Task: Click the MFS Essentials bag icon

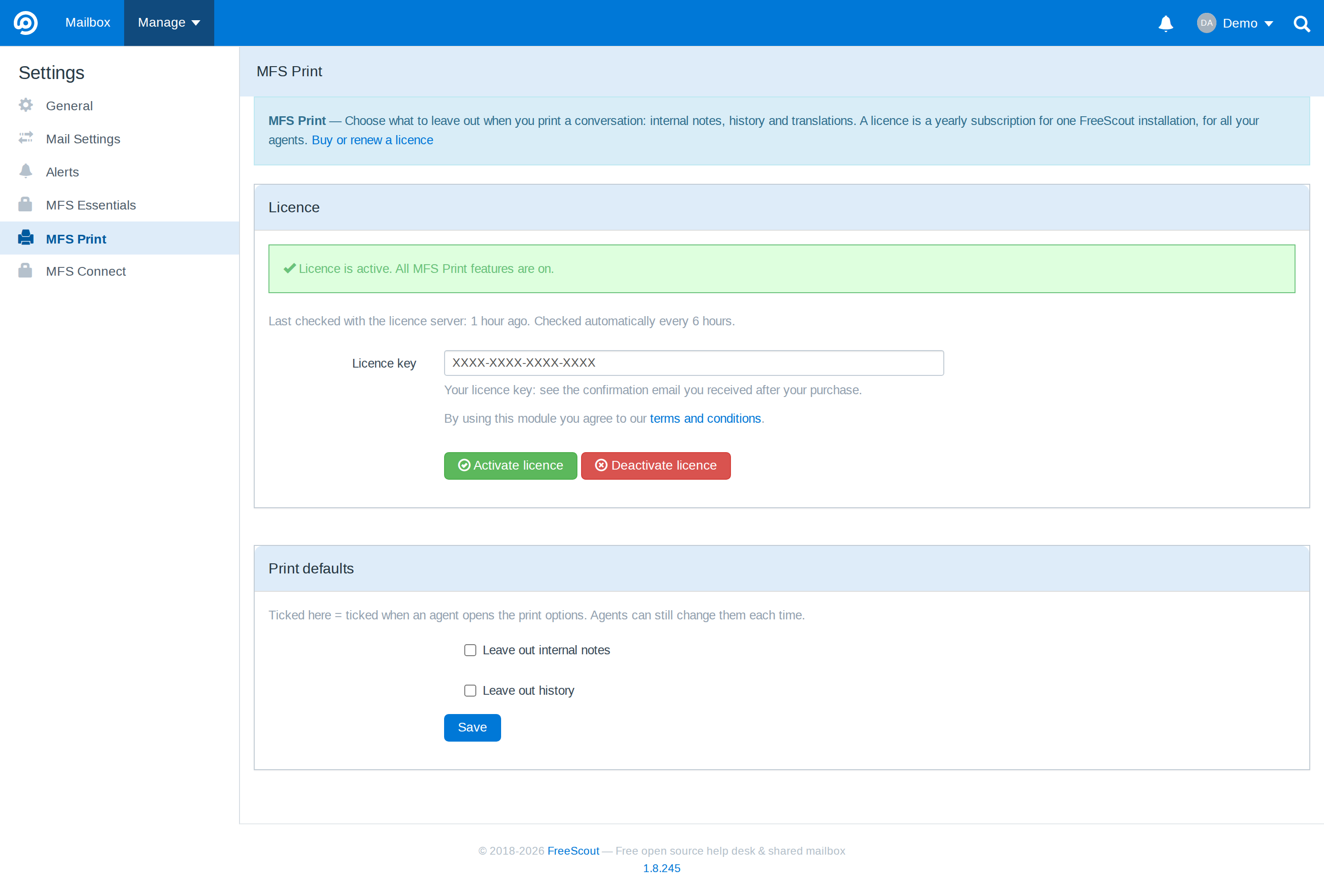Action: pyautogui.click(x=25, y=204)
